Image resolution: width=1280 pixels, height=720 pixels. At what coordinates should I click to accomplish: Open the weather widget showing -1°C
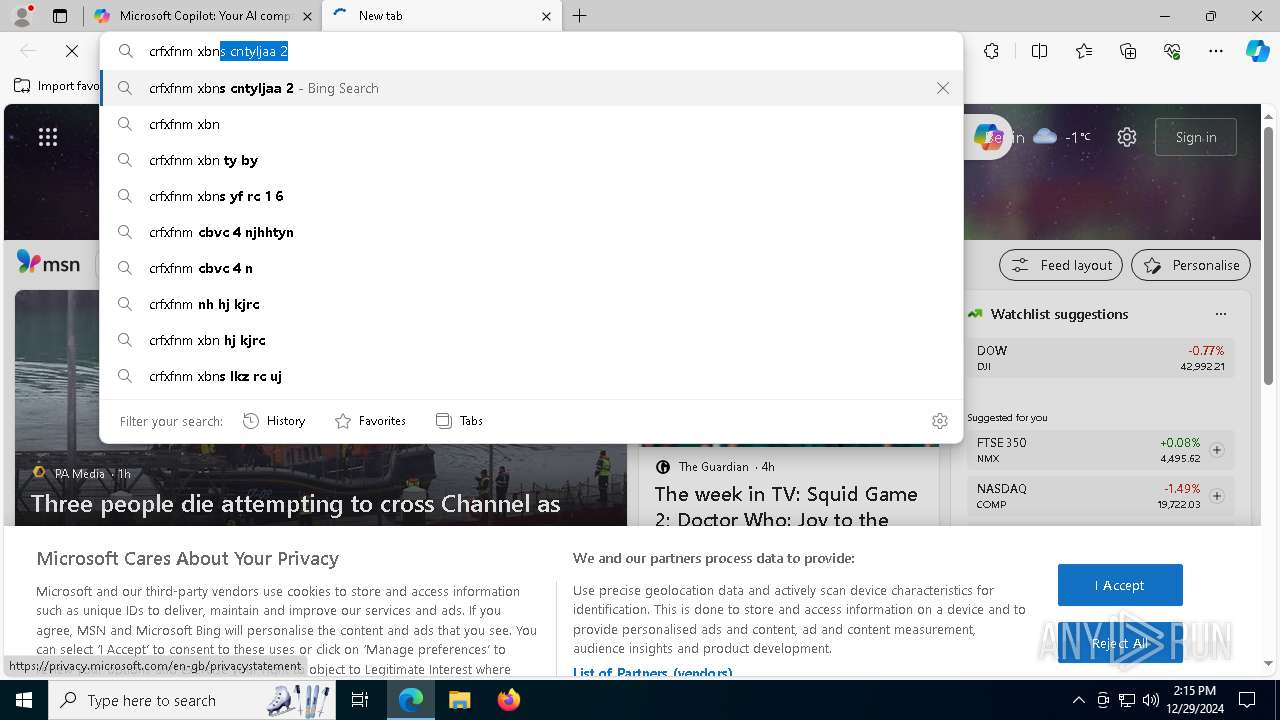click(1062, 137)
